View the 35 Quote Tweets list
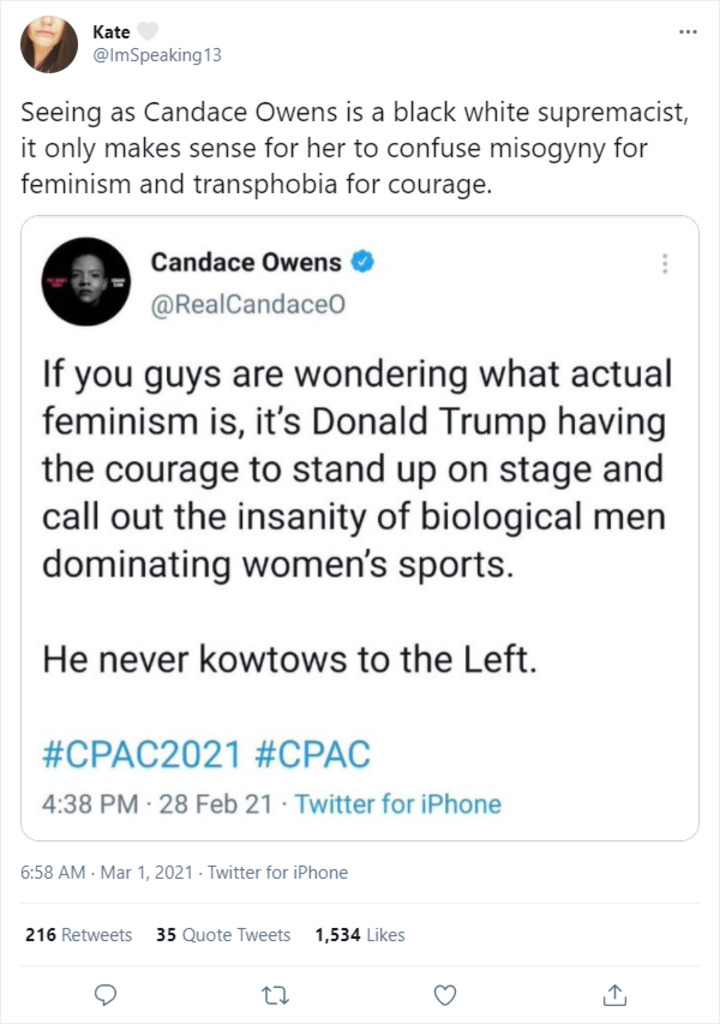 click(x=223, y=935)
